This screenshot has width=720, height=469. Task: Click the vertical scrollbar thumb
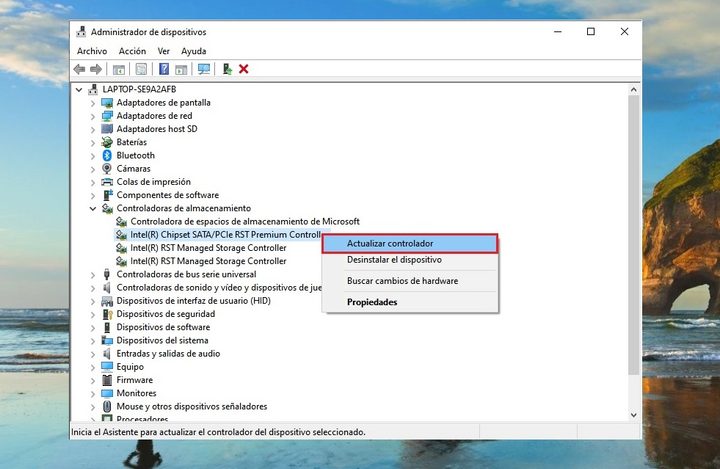634,235
